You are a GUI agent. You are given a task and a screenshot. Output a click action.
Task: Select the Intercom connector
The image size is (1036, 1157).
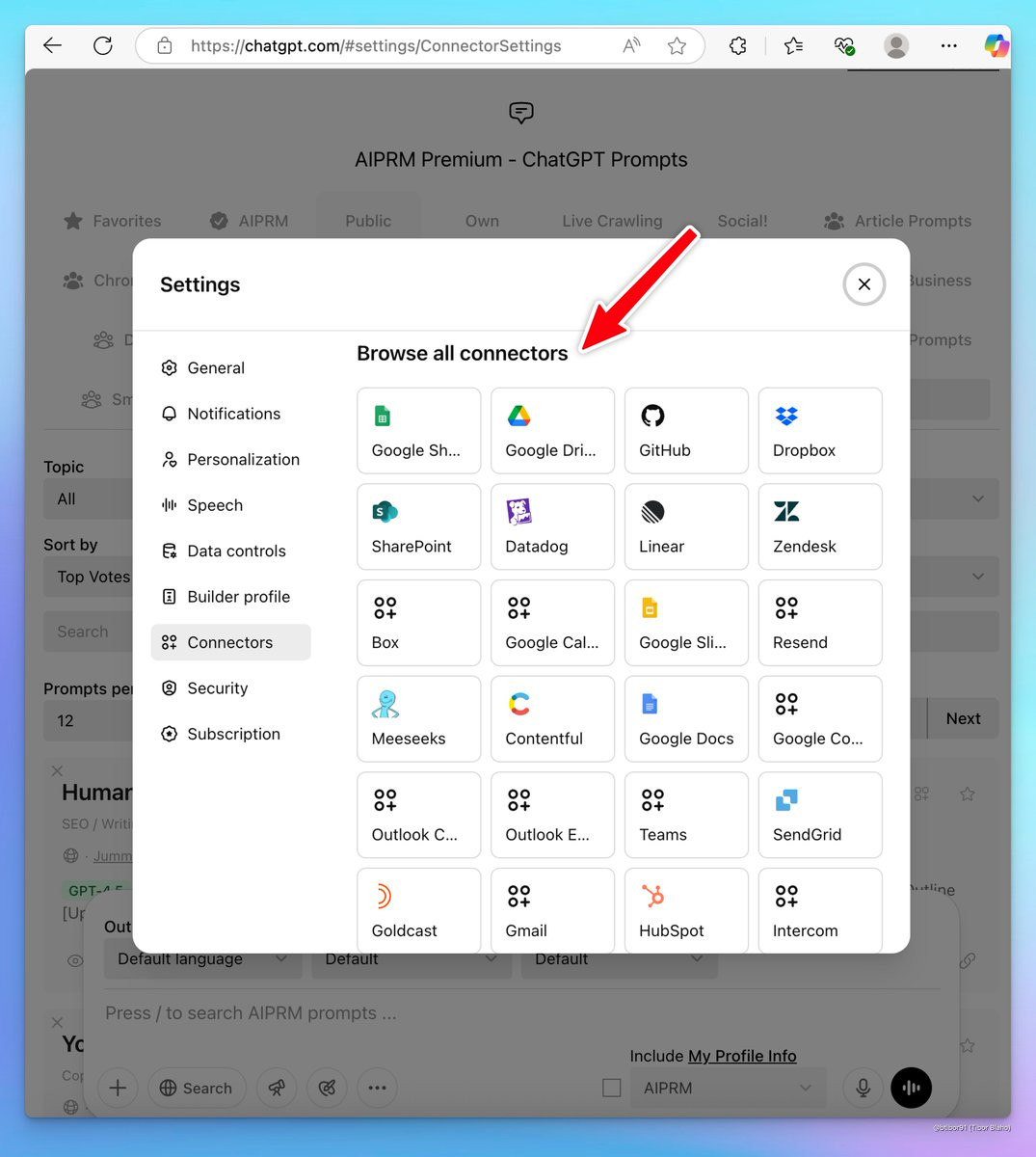pyautogui.click(x=820, y=910)
